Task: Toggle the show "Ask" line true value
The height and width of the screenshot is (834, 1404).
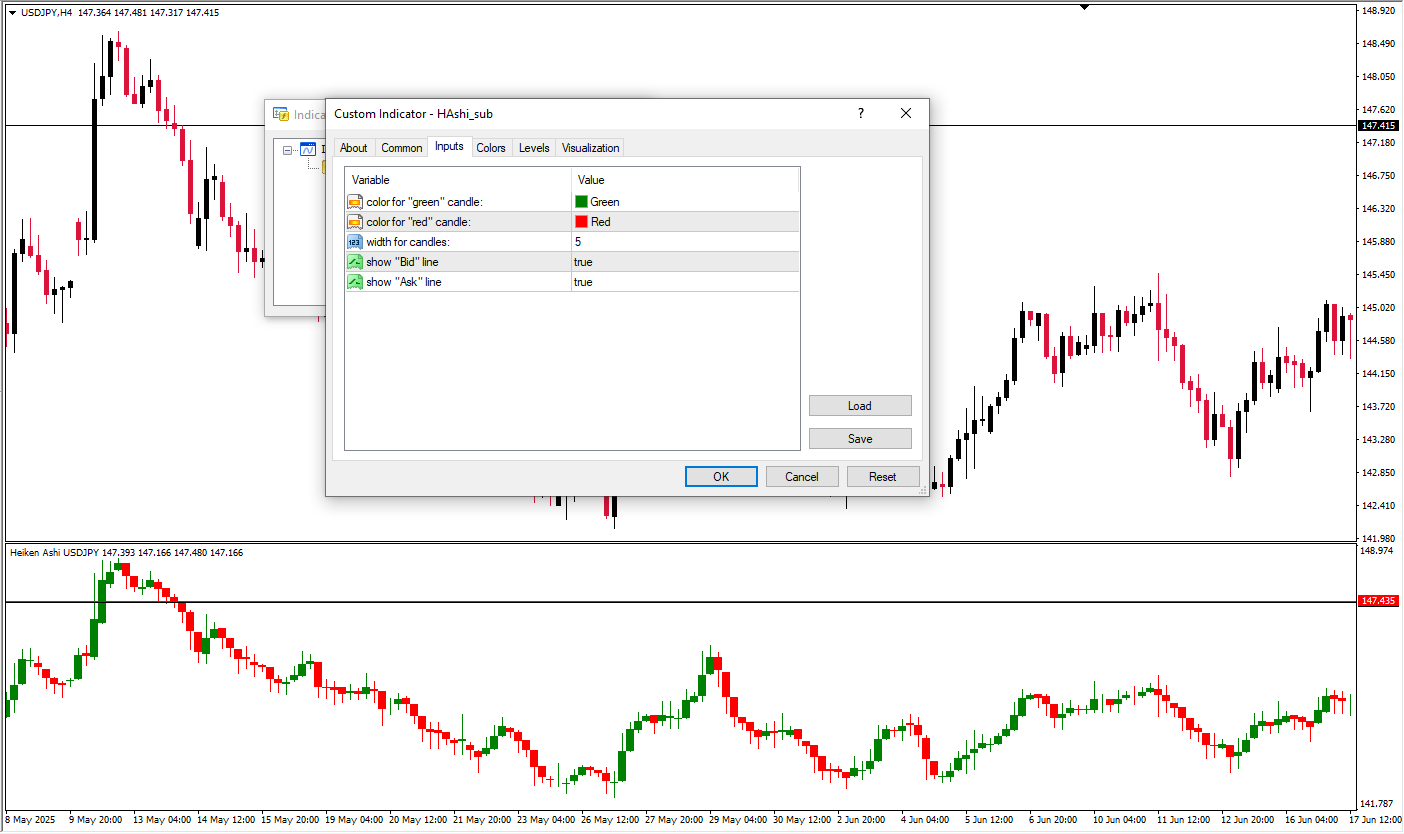Action: (x=583, y=282)
